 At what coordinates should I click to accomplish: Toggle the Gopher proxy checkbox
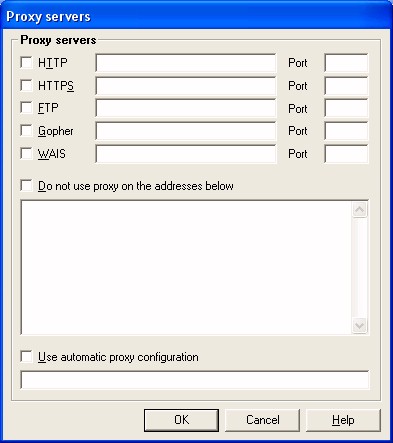click(26, 130)
